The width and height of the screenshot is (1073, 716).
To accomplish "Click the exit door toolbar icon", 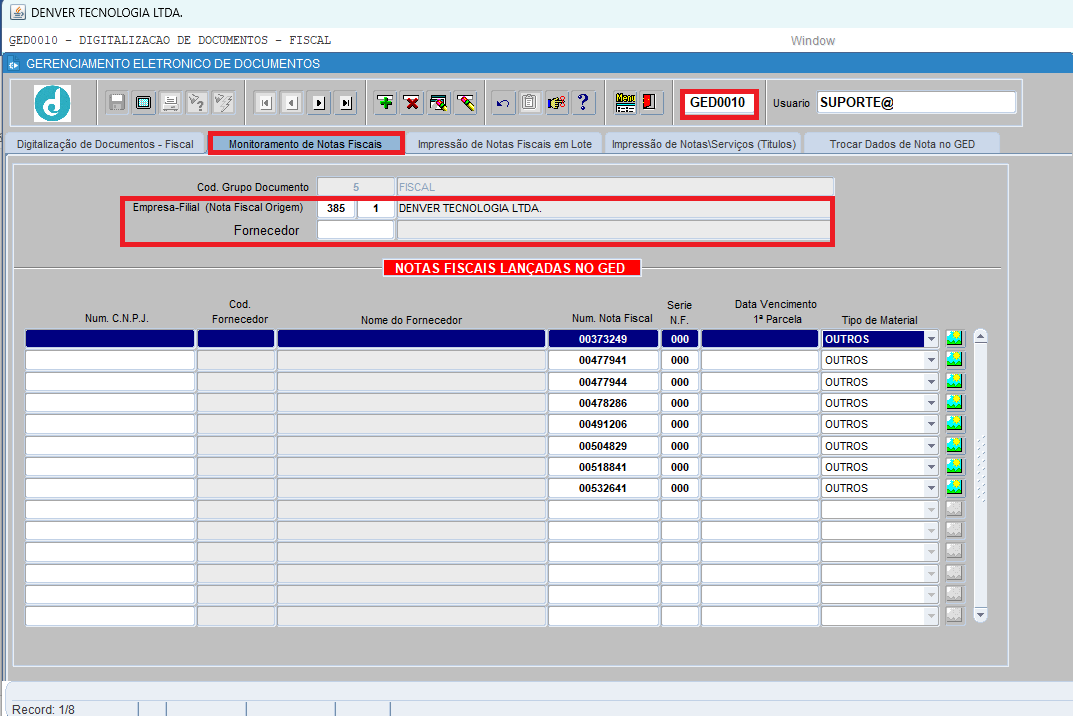I will pyautogui.click(x=649, y=103).
